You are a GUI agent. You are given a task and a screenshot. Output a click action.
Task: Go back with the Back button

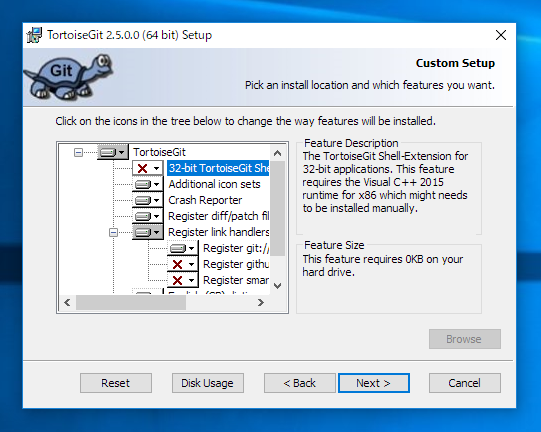pyautogui.click(x=299, y=383)
